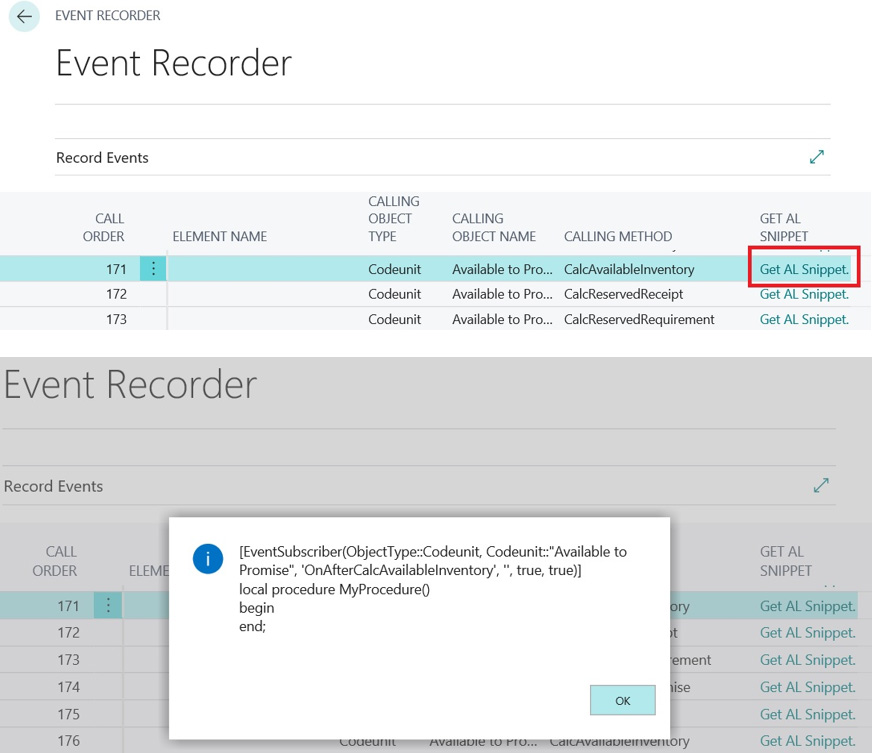Screen dimensions: 872x753
Task: Click CalcReservedRequirement method cell
Action: click(639, 319)
